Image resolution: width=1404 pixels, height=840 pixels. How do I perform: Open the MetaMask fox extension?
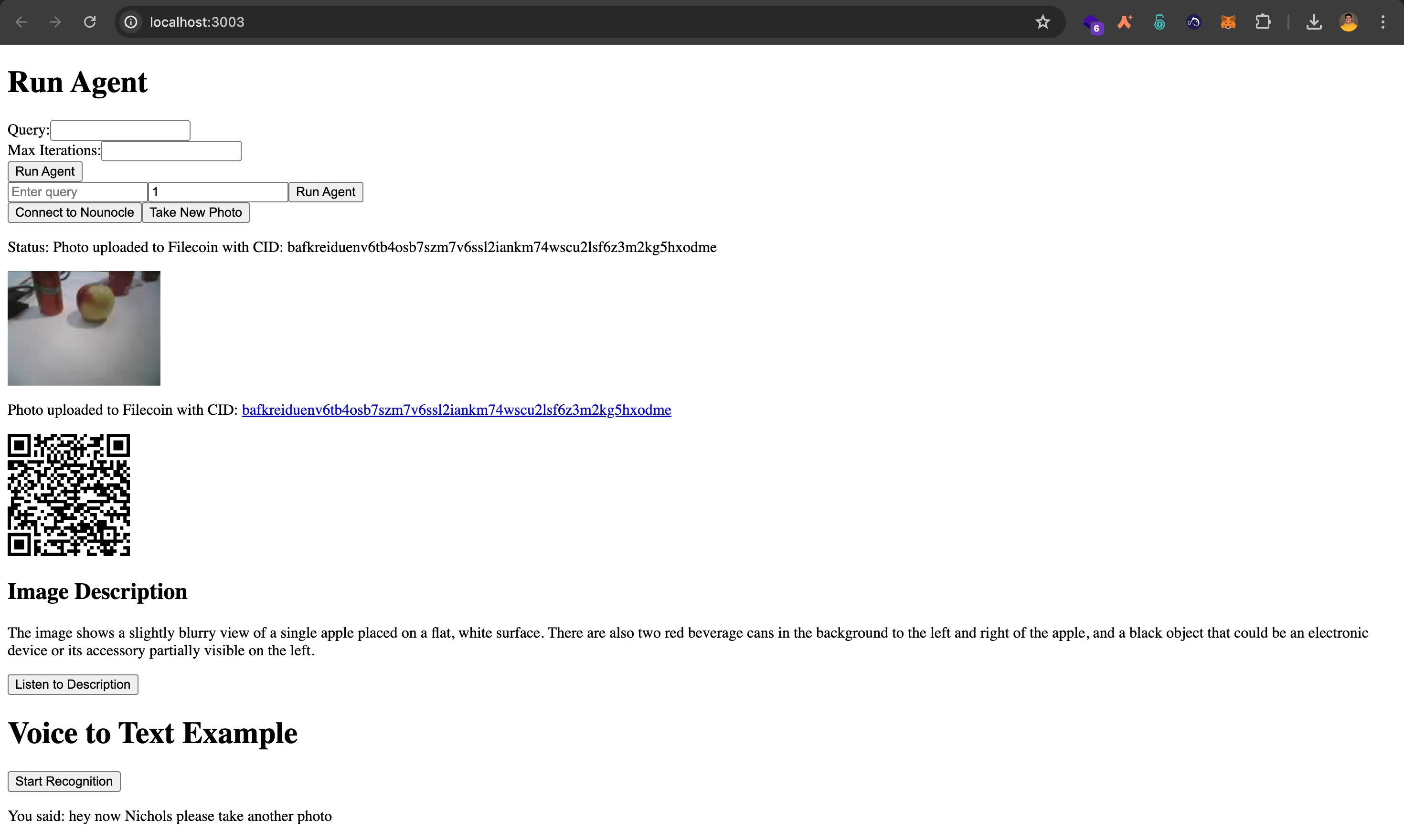(x=1228, y=22)
